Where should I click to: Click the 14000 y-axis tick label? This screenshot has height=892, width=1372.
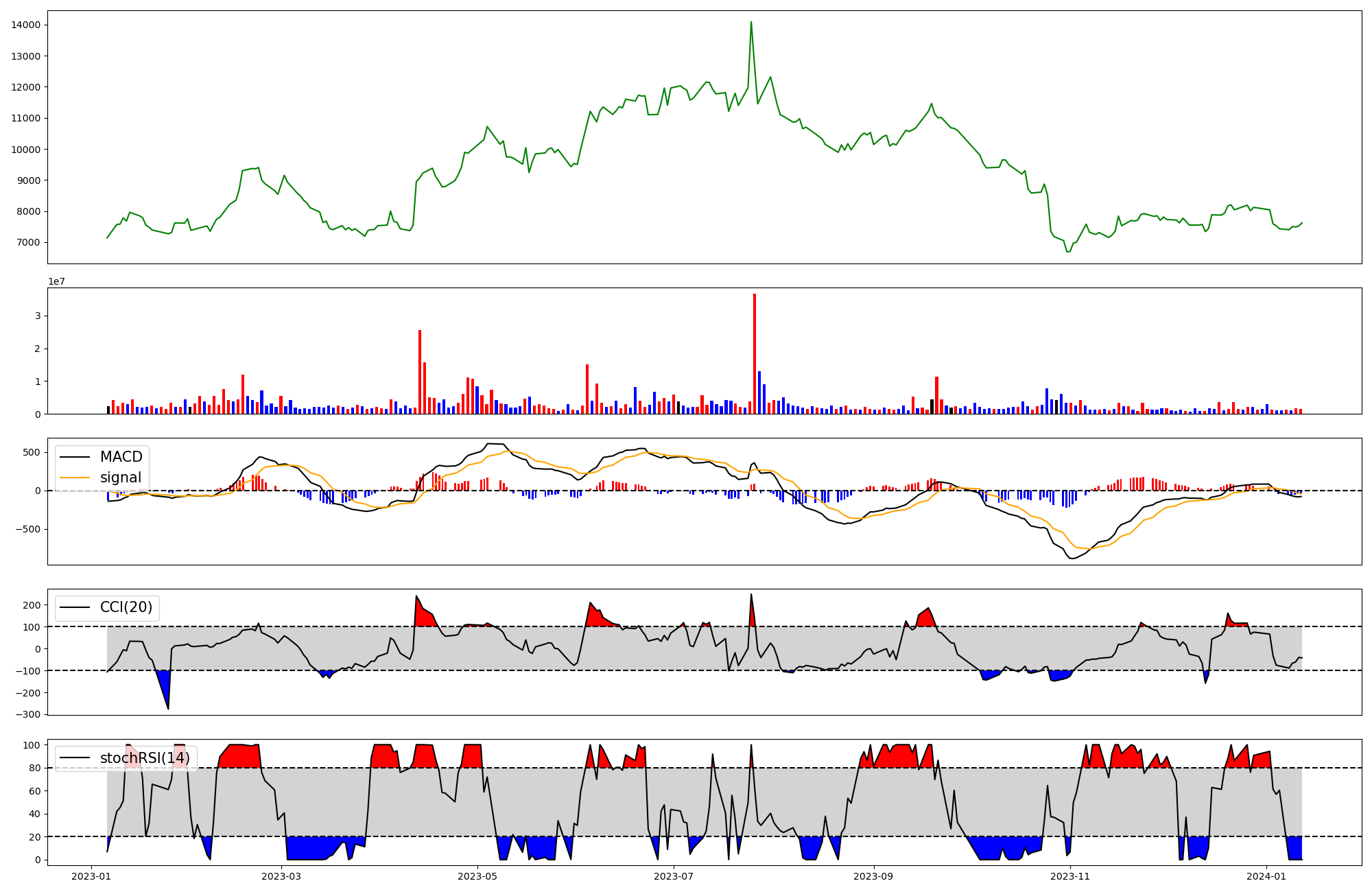25,25
